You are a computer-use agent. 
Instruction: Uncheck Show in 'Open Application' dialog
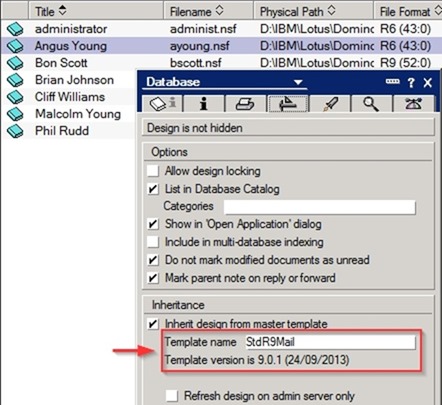[x=153, y=224]
